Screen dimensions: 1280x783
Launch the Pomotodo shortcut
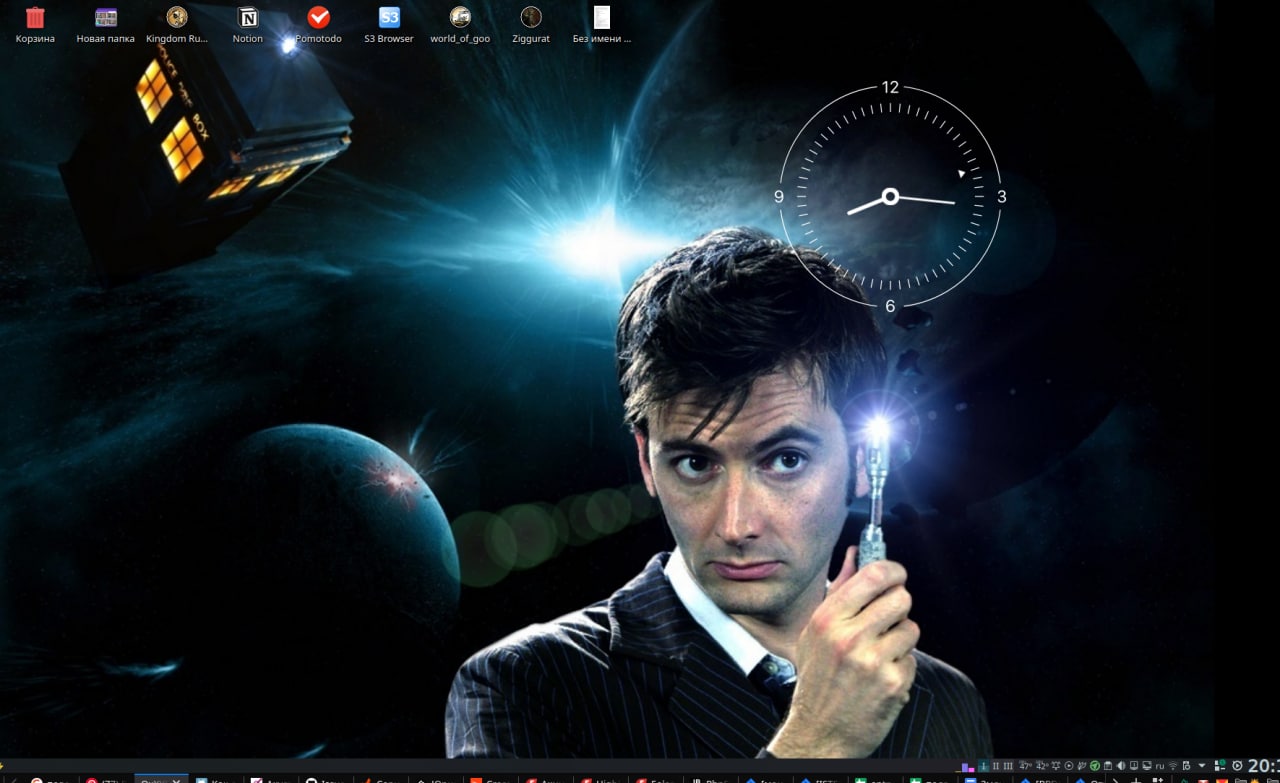pos(318,25)
